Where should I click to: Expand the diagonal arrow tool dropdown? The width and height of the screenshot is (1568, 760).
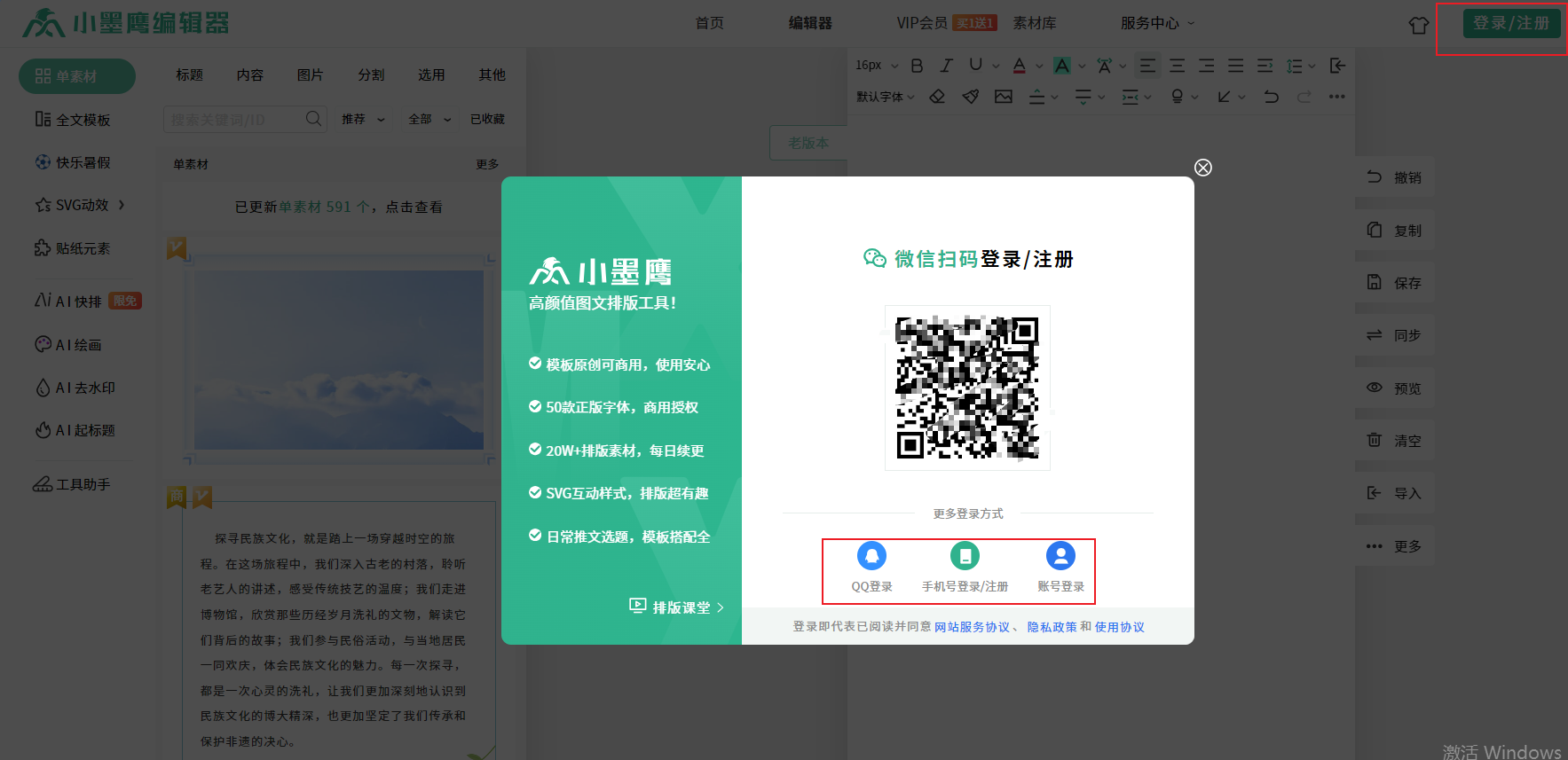click(x=1241, y=98)
